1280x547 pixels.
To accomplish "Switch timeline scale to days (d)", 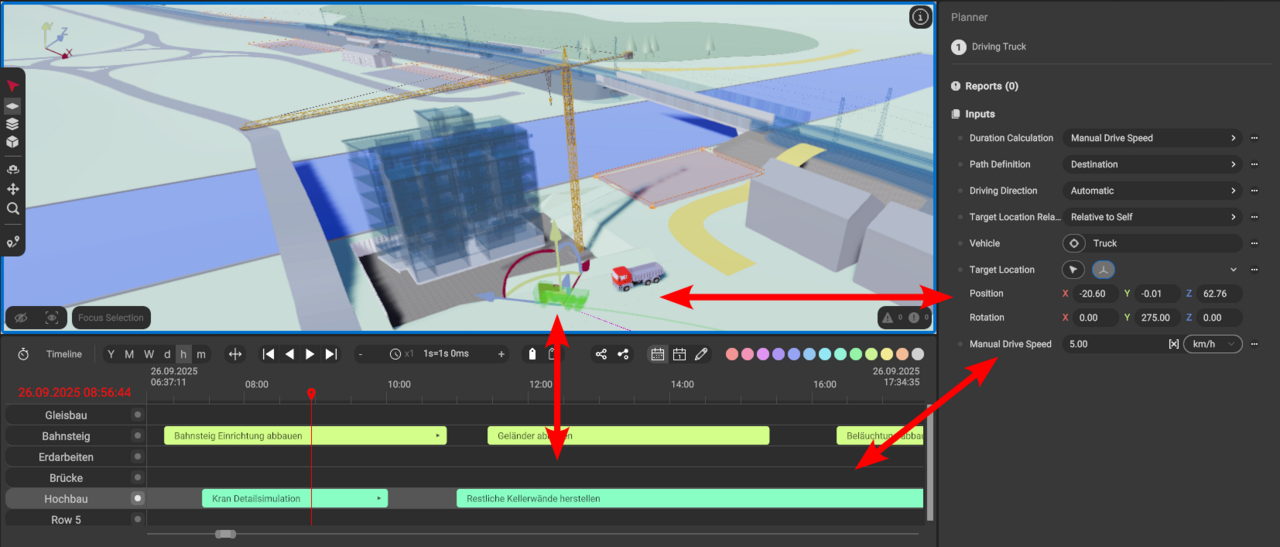I will pyautogui.click(x=167, y=354).
